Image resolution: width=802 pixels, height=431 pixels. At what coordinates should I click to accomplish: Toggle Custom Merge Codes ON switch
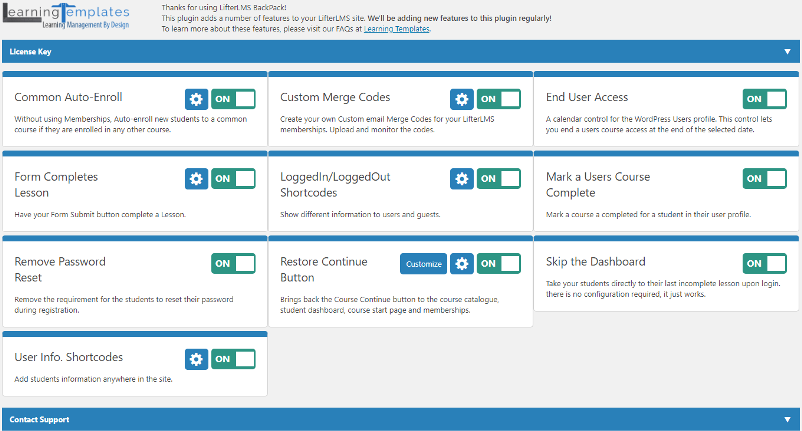[x=499, y=99]
